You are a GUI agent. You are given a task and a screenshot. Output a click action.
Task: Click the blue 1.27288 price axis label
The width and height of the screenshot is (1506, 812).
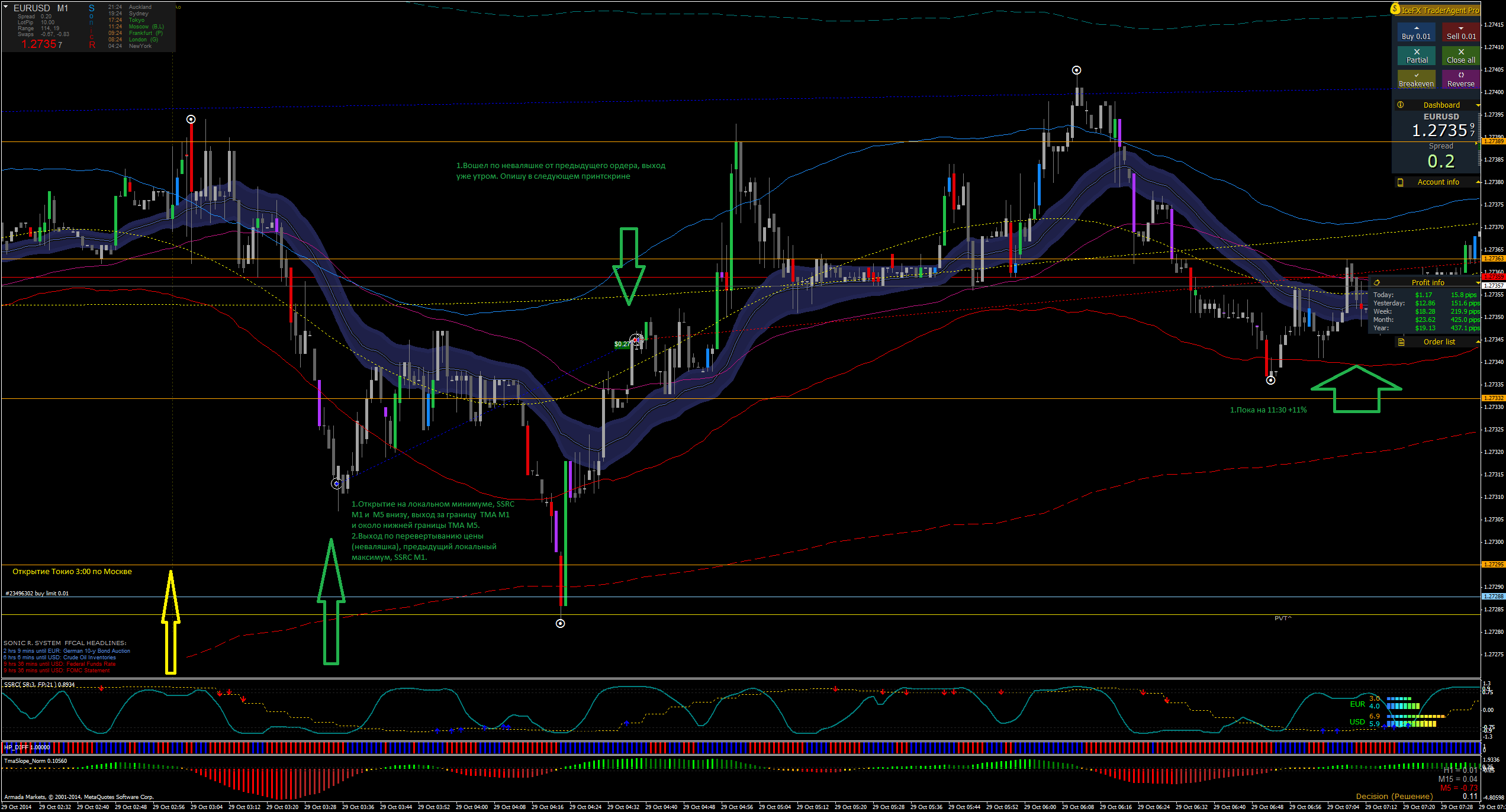pyautogui.click(x=1494, y=597)
